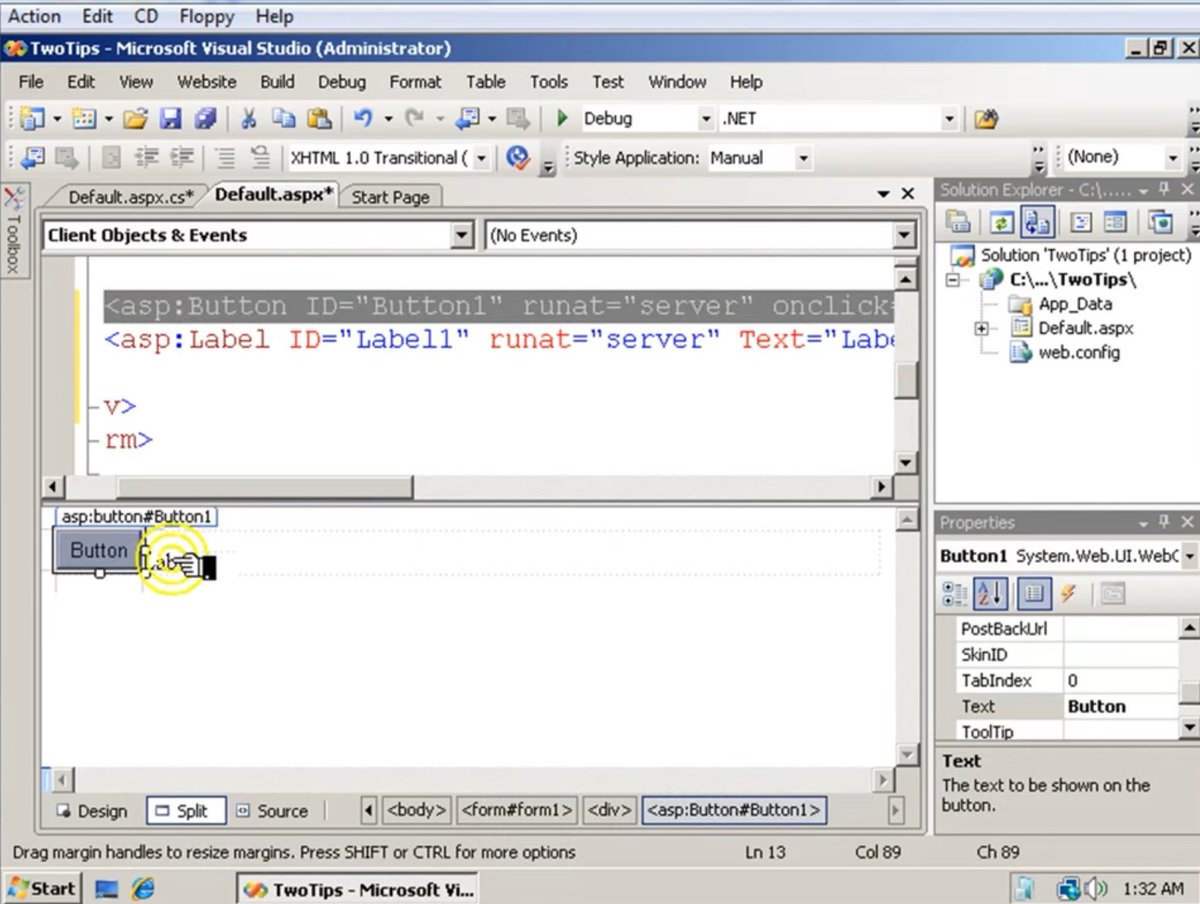Click the TwoTips taskbar button

[x=358, y=889]
